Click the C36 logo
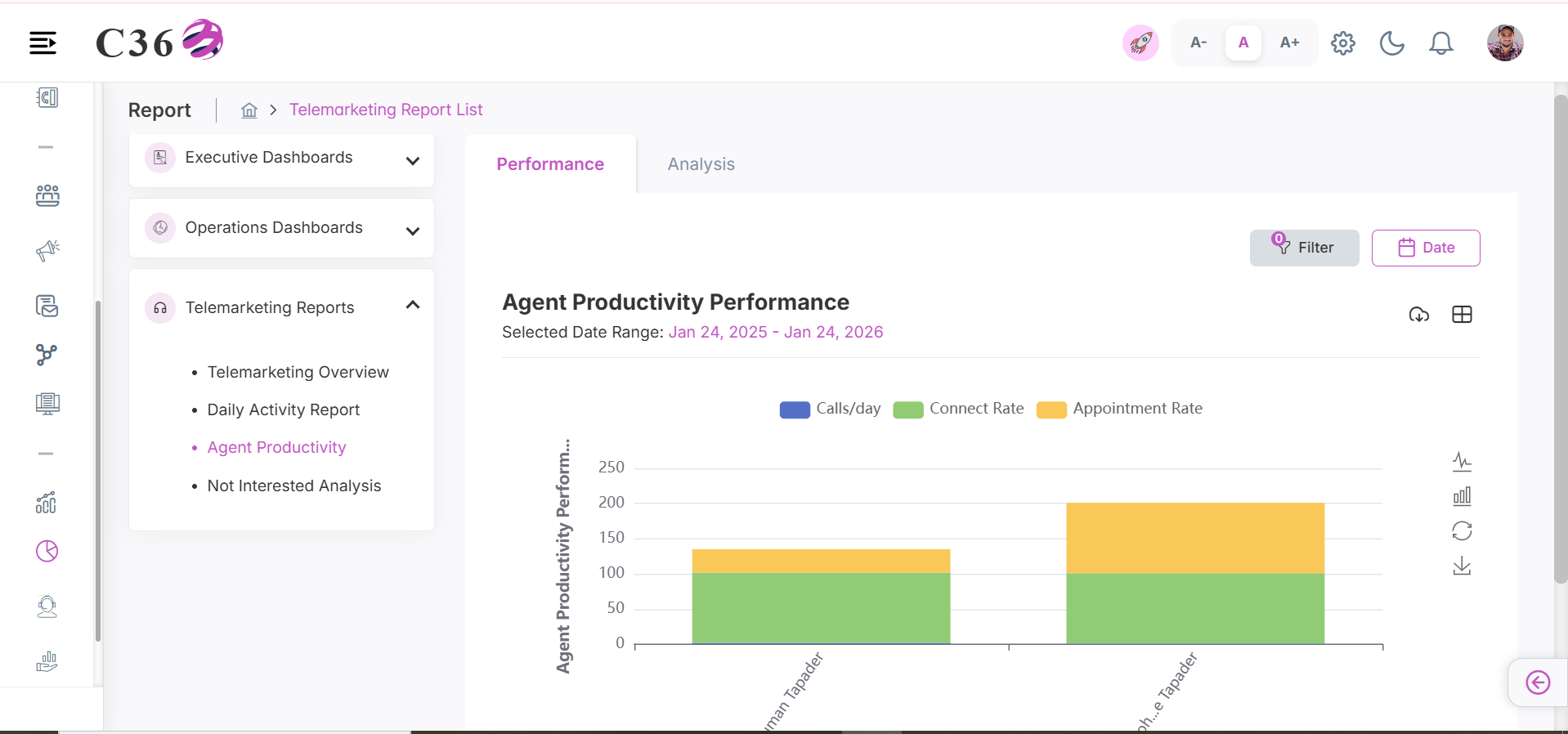 coord(159,41)
